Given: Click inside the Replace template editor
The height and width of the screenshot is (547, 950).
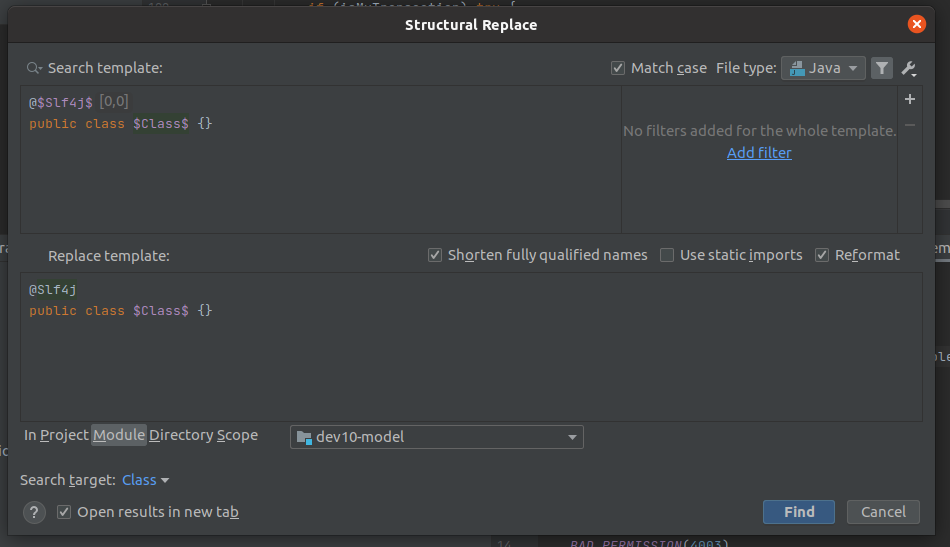Looking at the screenshot, I should (x=470, y=360).
